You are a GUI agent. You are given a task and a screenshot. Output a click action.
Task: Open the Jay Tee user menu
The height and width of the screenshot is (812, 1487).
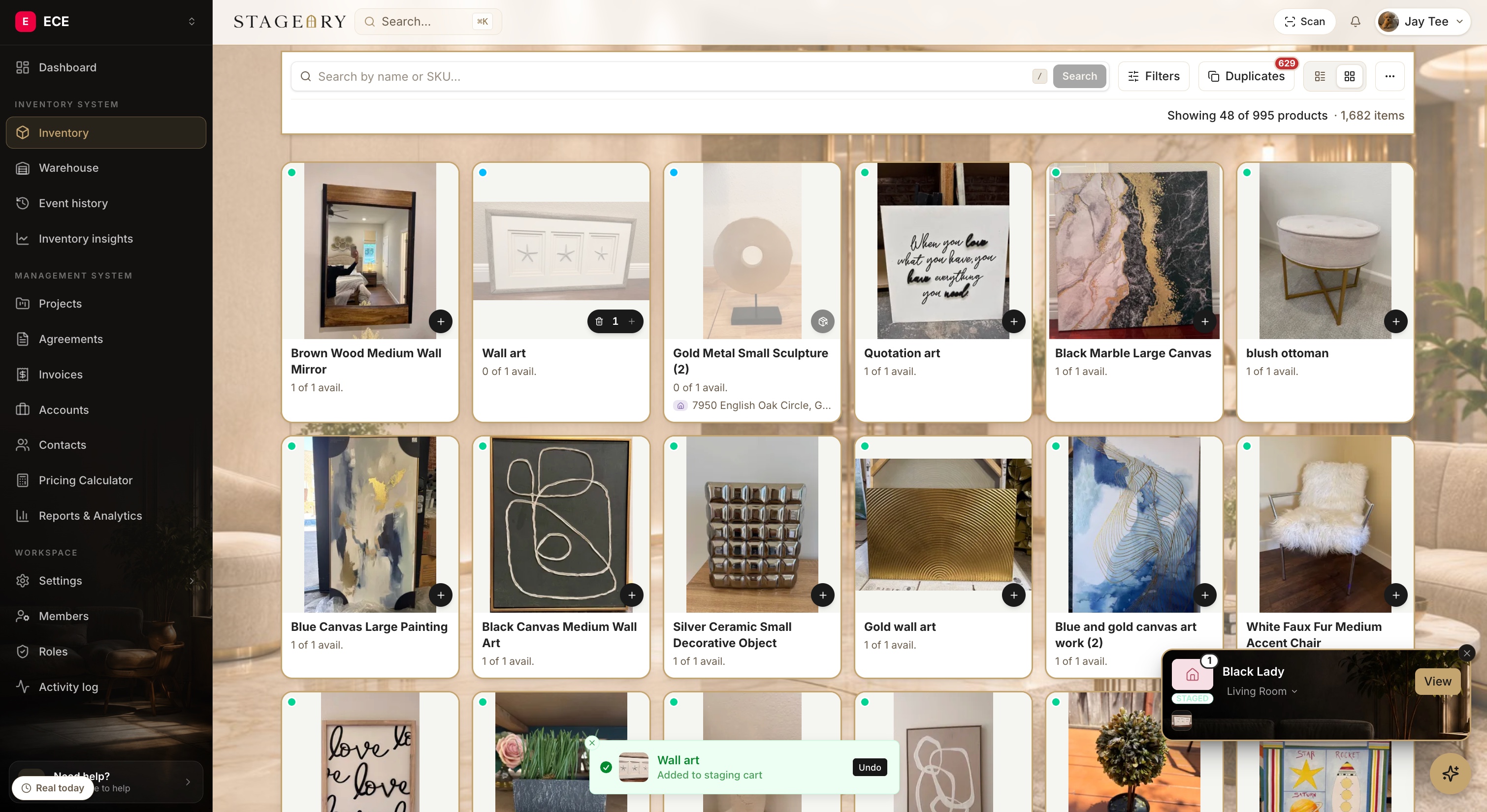(x=1422, y=21)
